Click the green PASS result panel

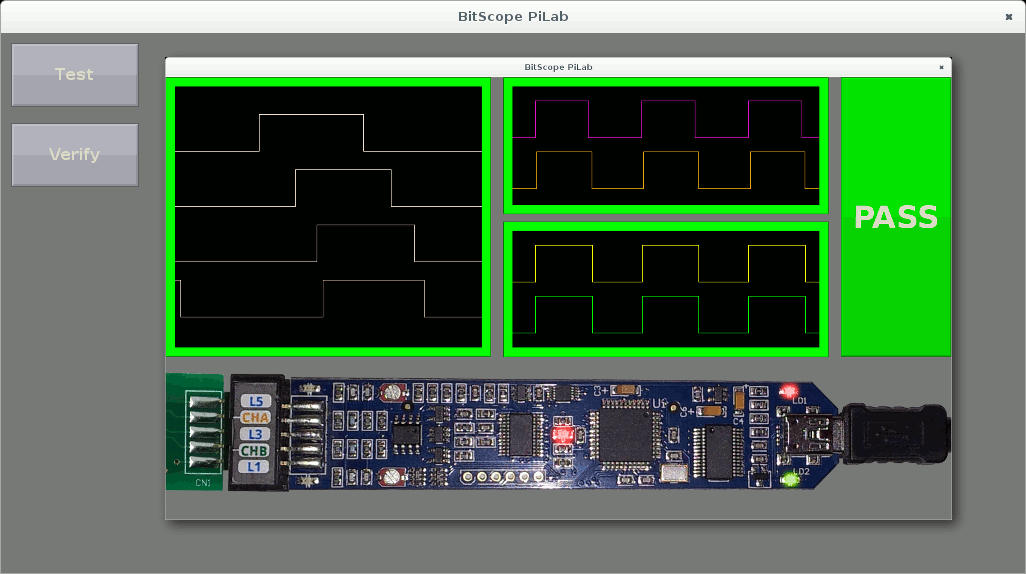point(896,217)
